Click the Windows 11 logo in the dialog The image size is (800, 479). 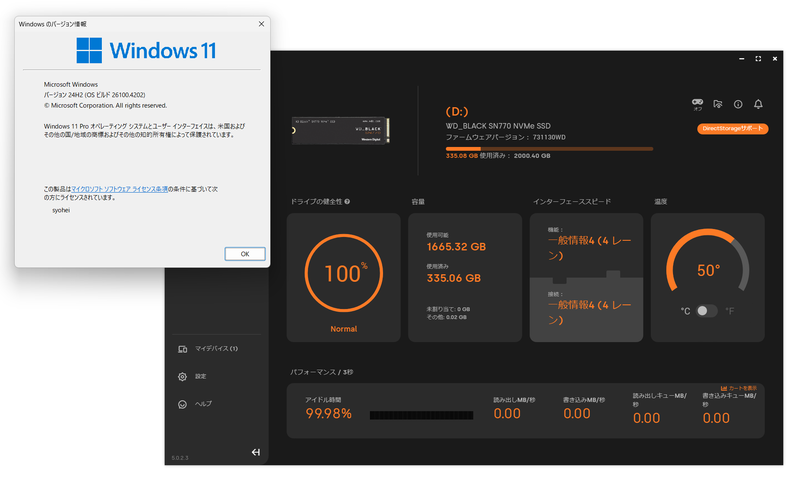coord(146,51)
